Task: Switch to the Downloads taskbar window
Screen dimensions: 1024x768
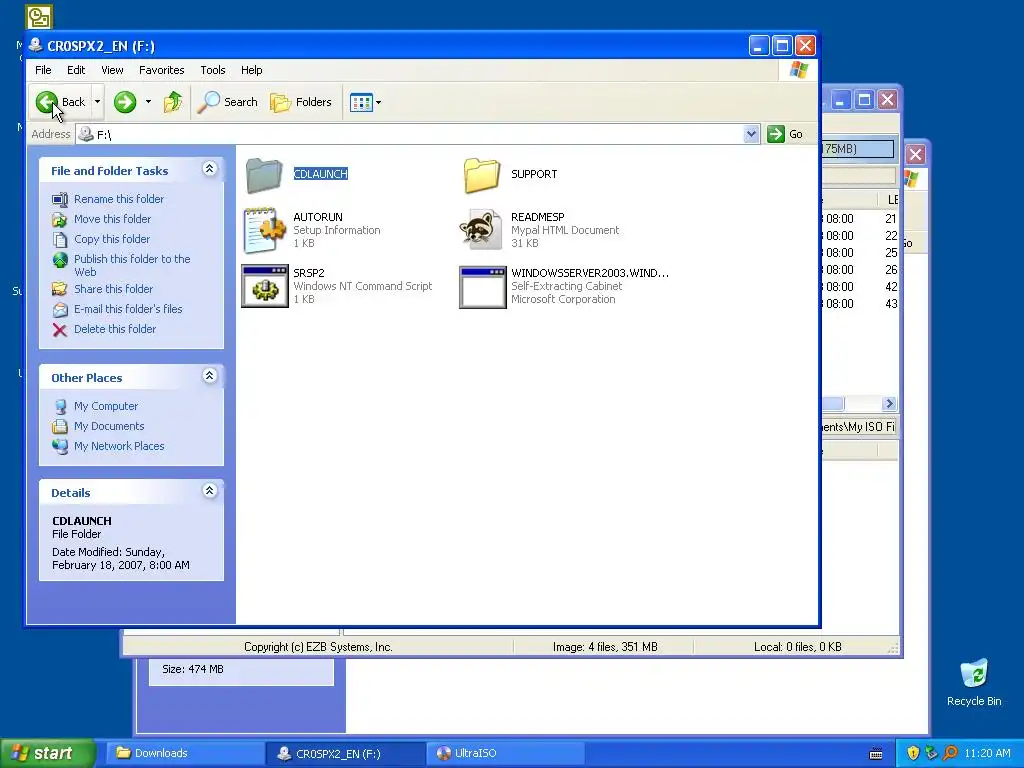Action: 183,754
